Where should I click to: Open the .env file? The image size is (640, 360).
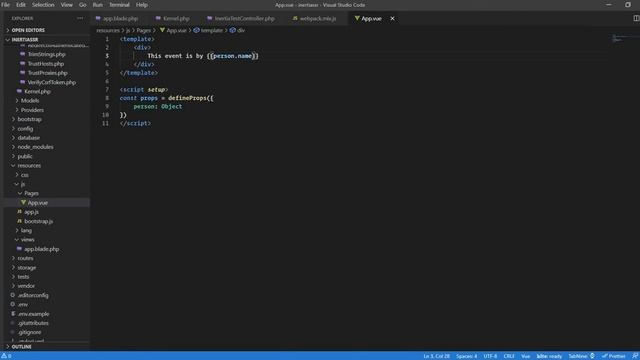[x=22, y=304]
